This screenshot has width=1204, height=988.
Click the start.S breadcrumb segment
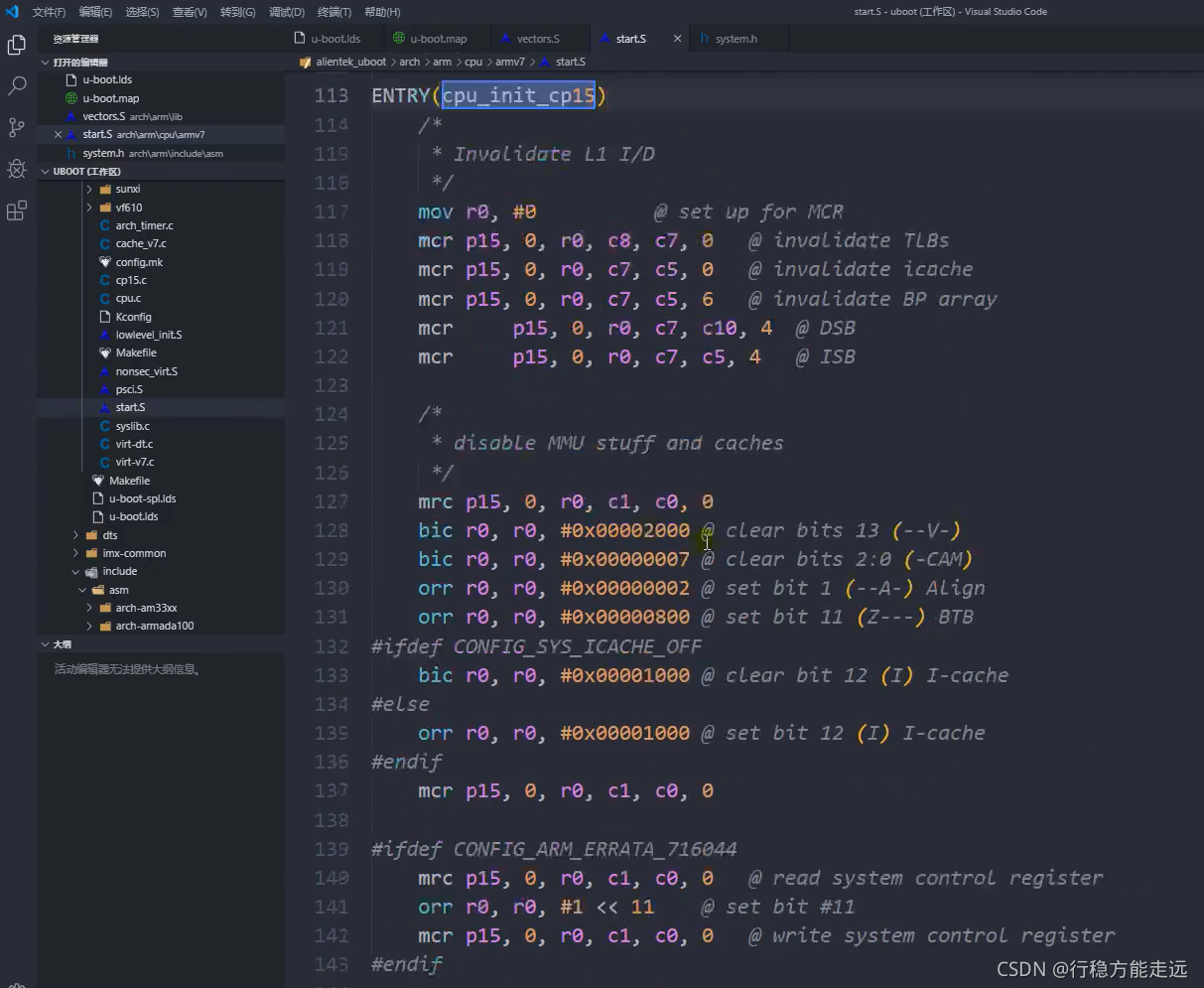(570, 62)
